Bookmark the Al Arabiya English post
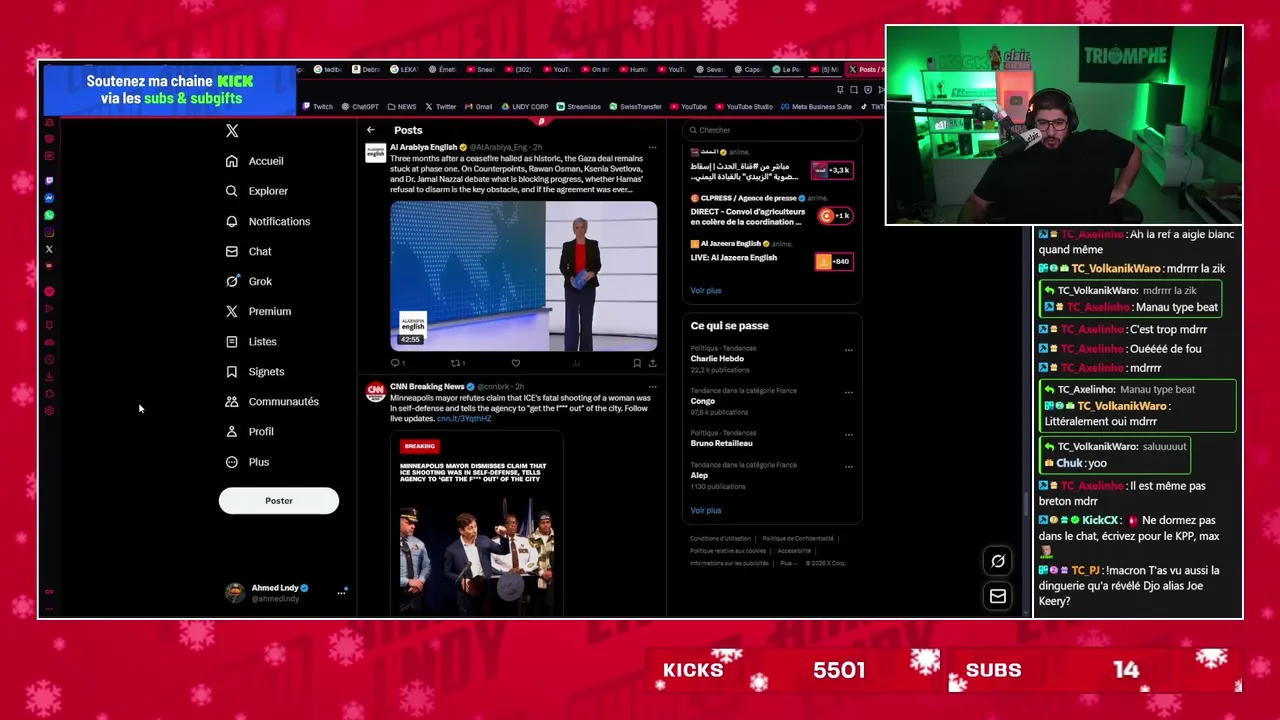1280x720 pixels. (x=637, y=363)
